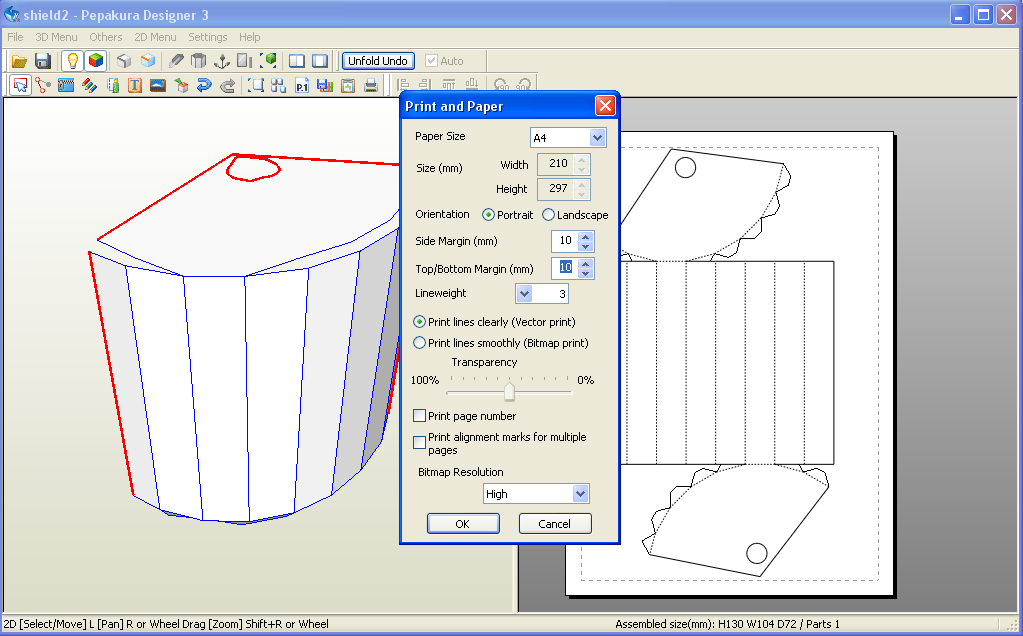The image size is (1023, 636).
Task: Decrease Top/Bottom Margin with down arrow
Action: [x=585, y=273]
